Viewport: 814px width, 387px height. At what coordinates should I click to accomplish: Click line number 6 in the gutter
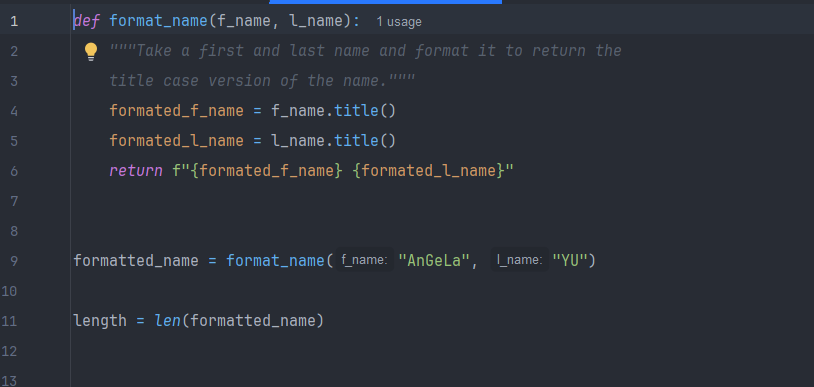point(14,171)
